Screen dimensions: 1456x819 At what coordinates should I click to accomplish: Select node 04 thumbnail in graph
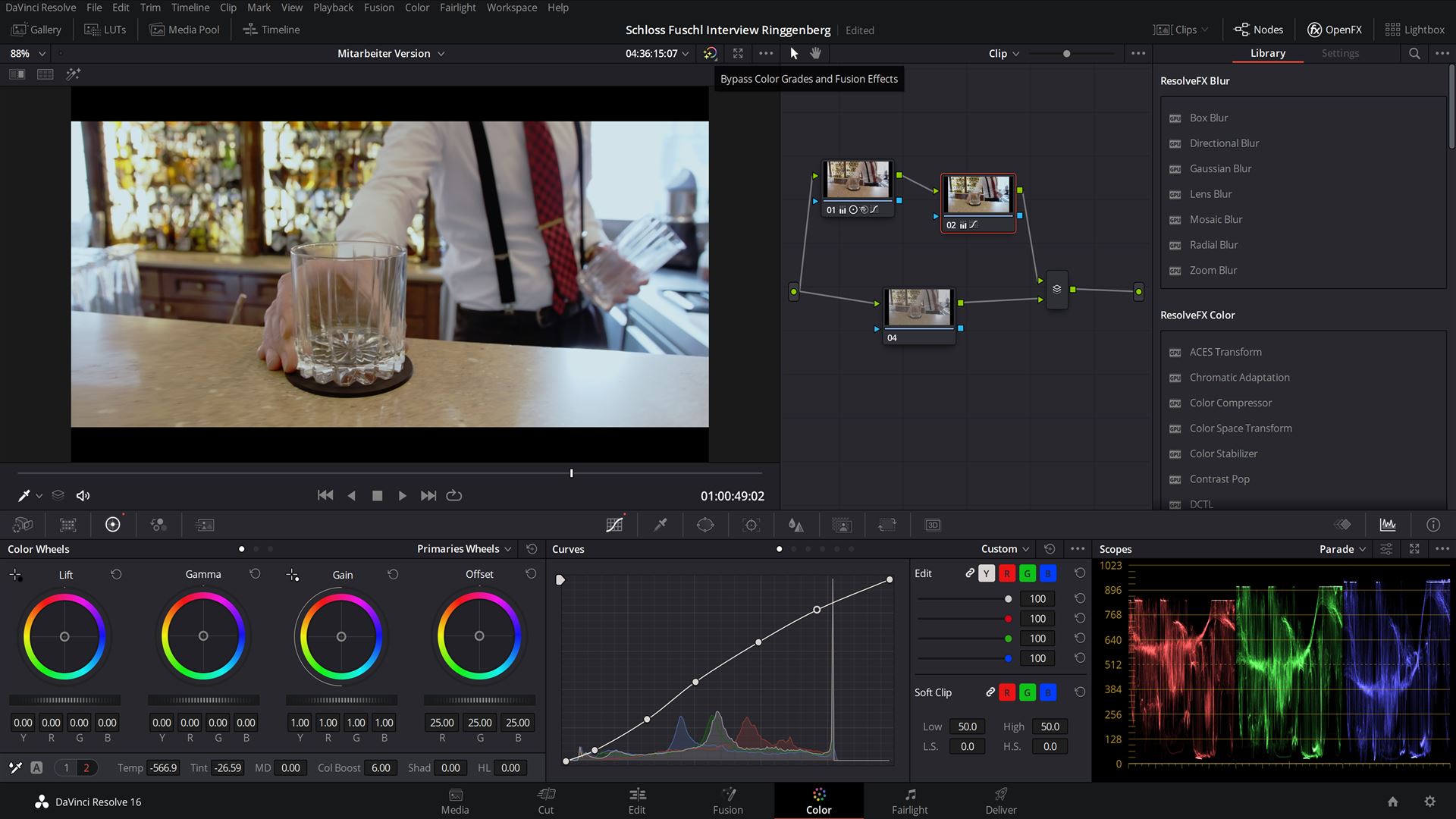(918, 307)
